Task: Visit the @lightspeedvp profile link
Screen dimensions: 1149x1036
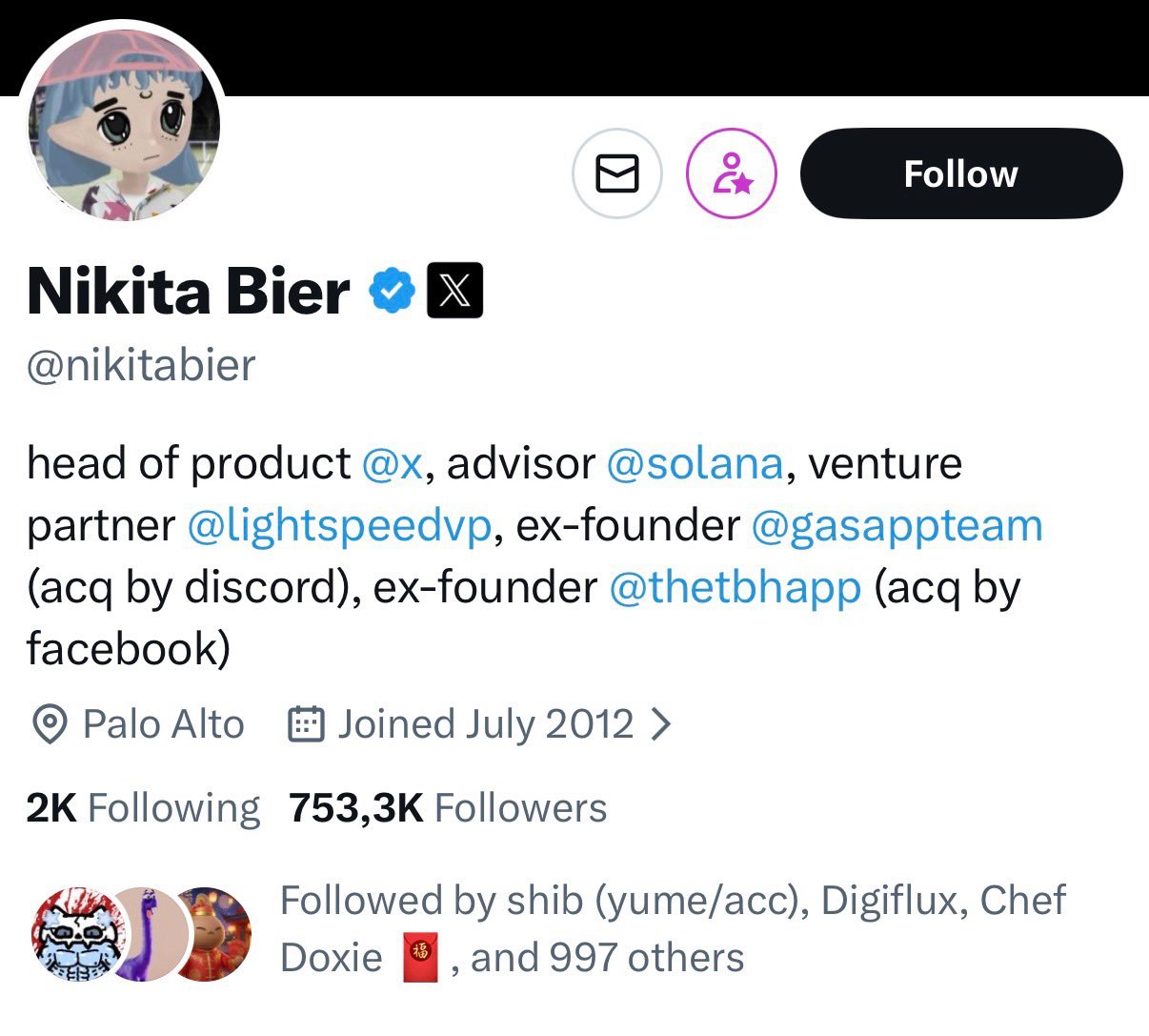Action: 339,525
